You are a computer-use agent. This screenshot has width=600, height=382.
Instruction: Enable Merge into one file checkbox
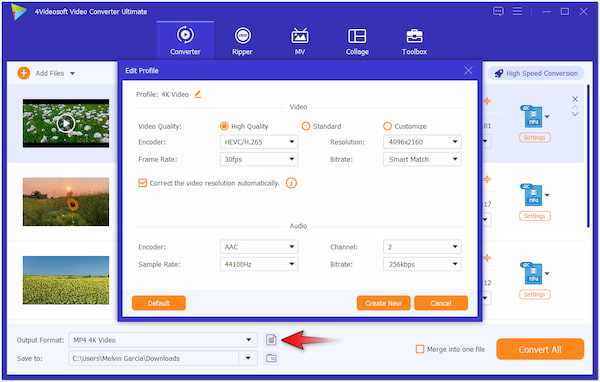point(420,349)
